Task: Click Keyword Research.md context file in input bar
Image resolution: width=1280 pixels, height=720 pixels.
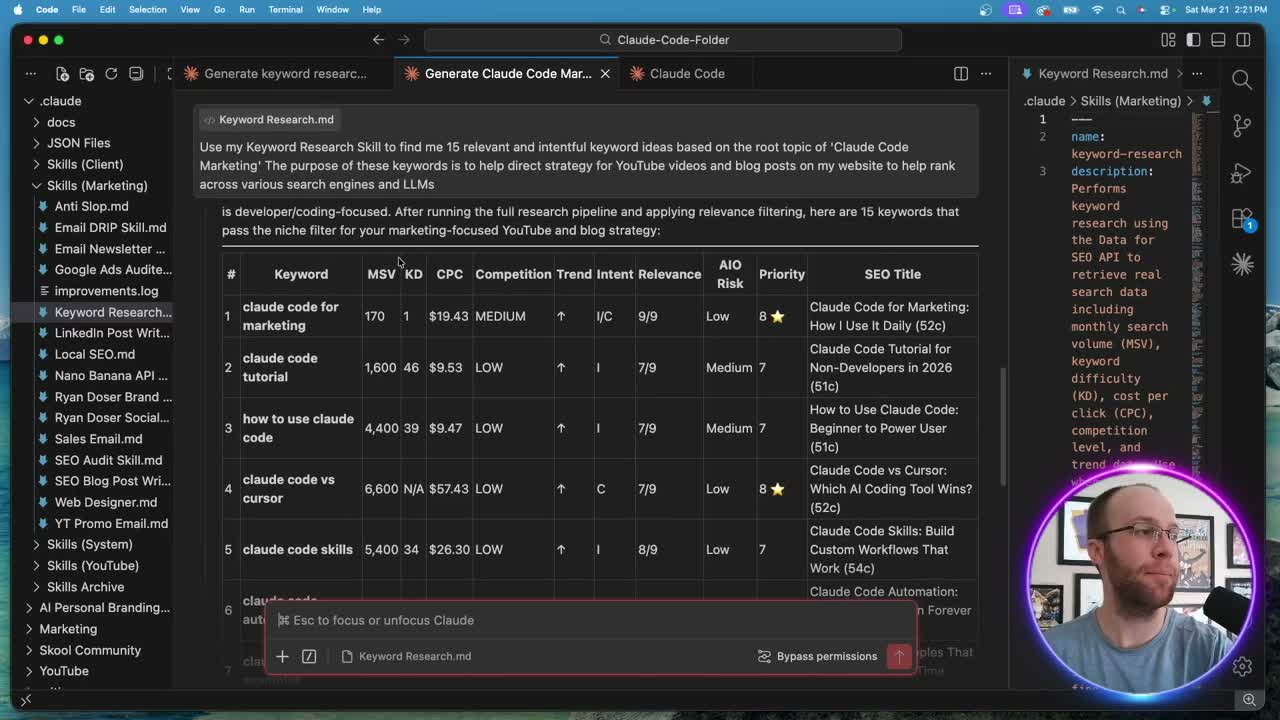Action: pyautogui.click(x=405, y=656)
